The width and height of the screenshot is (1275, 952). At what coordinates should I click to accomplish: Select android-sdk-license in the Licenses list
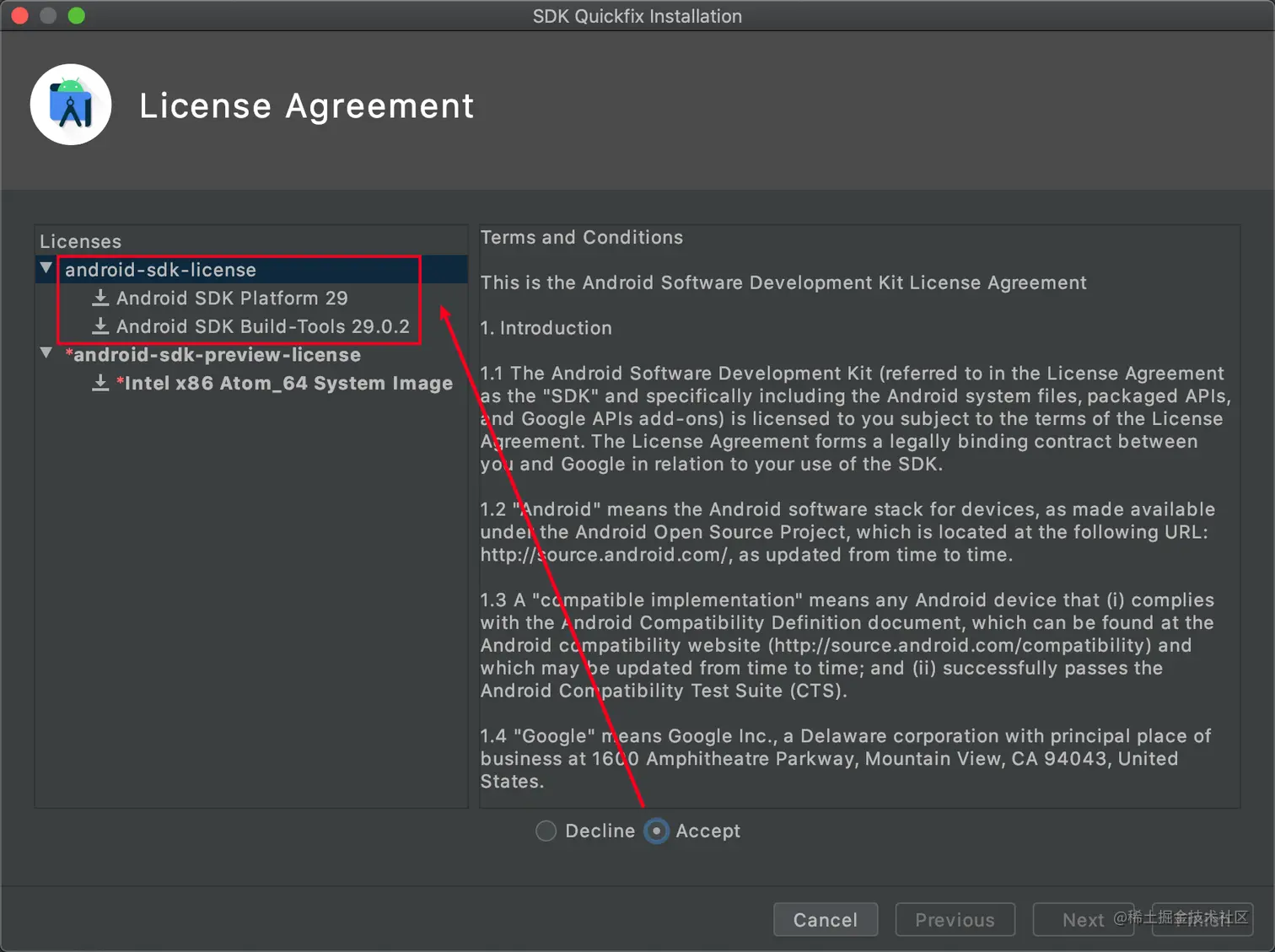click(160, 270)
